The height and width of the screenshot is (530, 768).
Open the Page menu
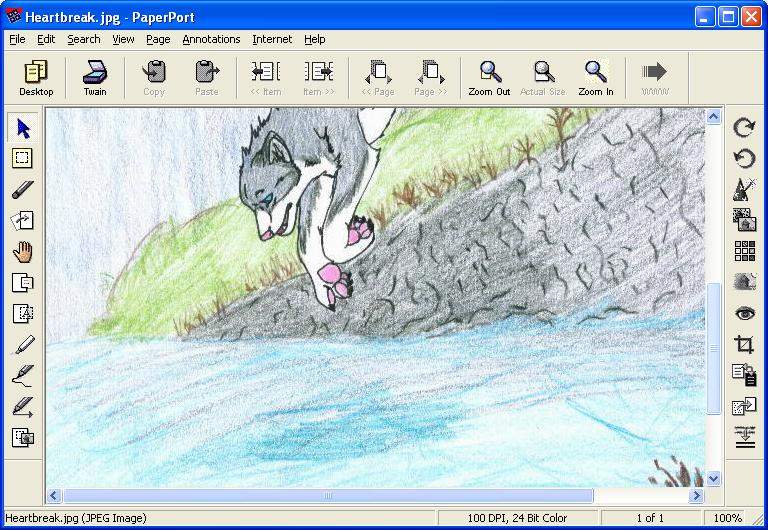(x=158, y=39)
